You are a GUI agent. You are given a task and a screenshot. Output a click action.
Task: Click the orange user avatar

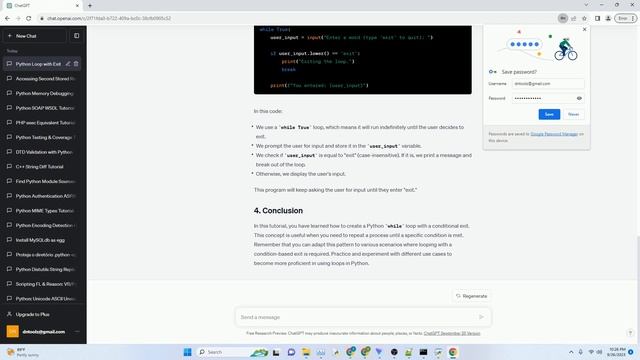pos(13,331)
